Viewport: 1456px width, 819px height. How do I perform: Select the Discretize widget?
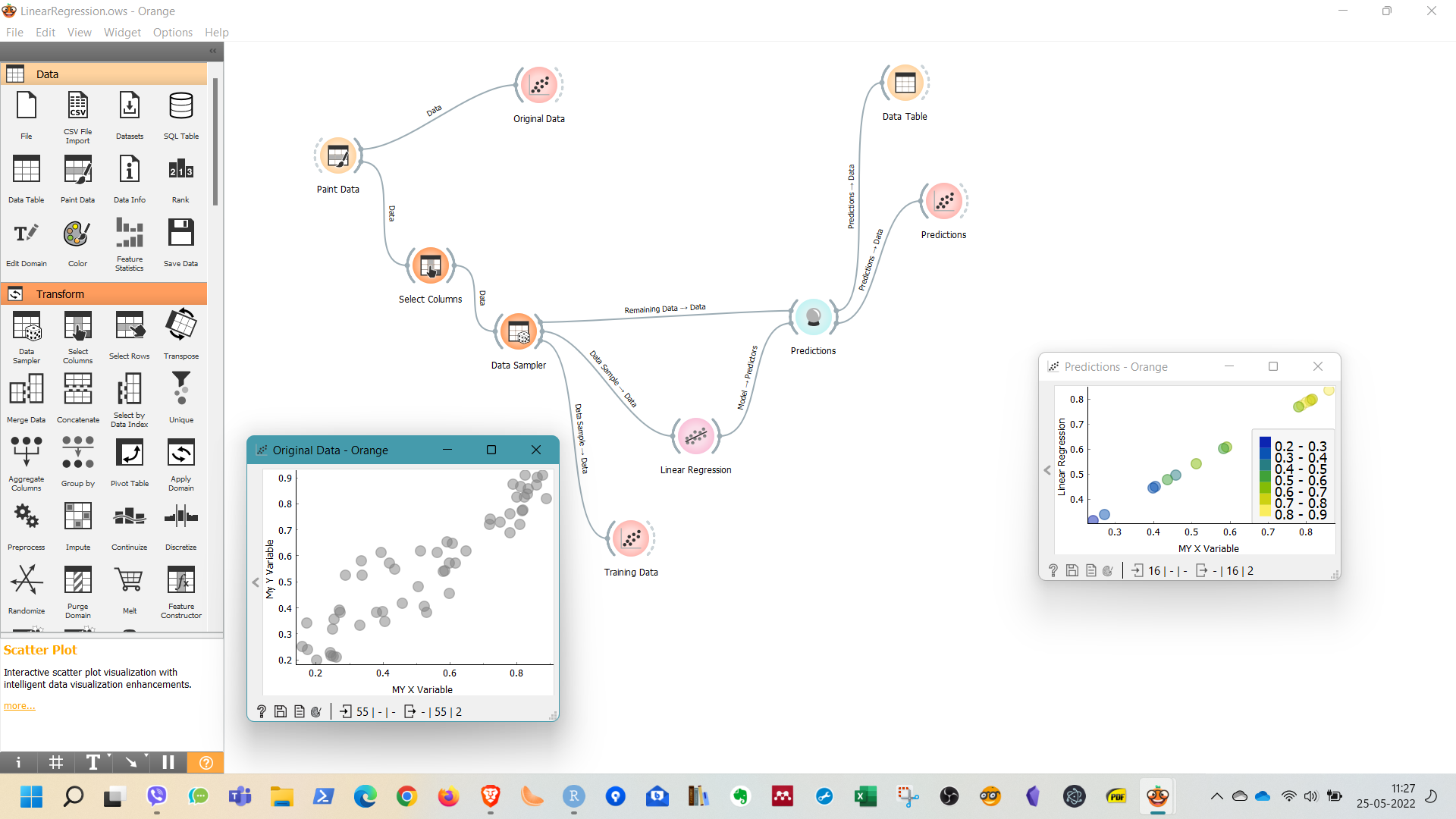click(x=181, y=526)
